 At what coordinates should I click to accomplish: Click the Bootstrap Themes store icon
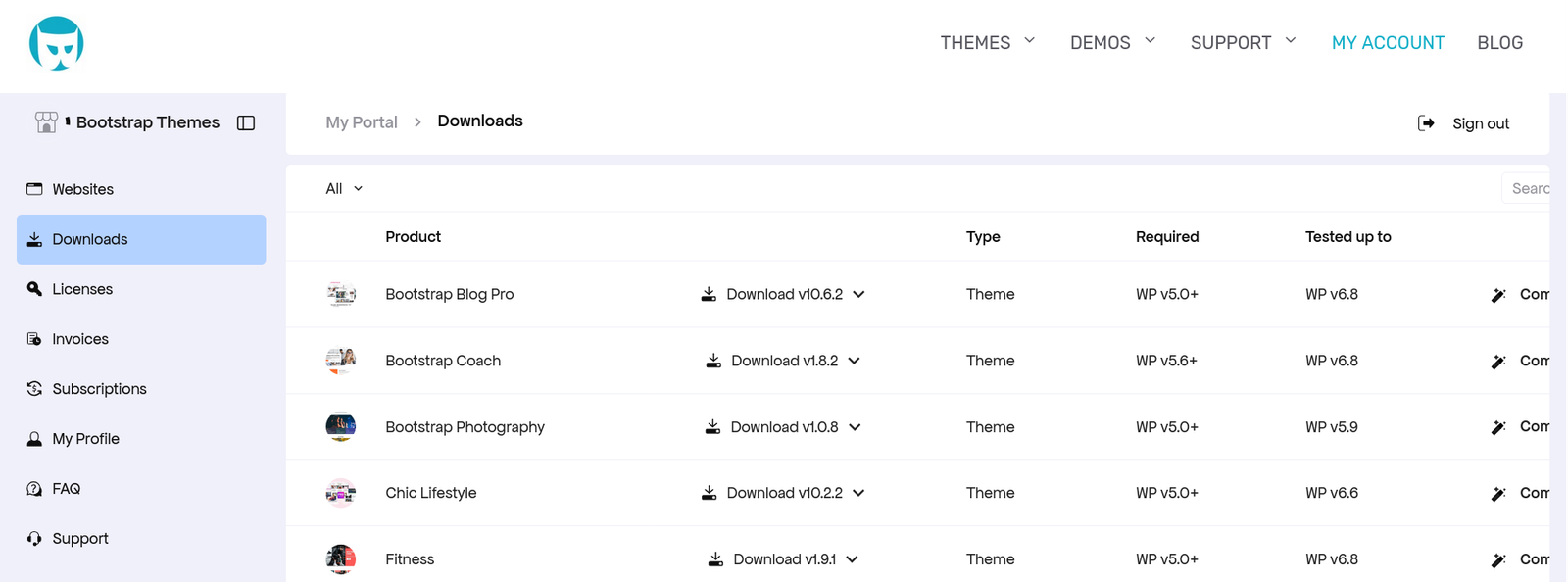[x=46, y=121]
